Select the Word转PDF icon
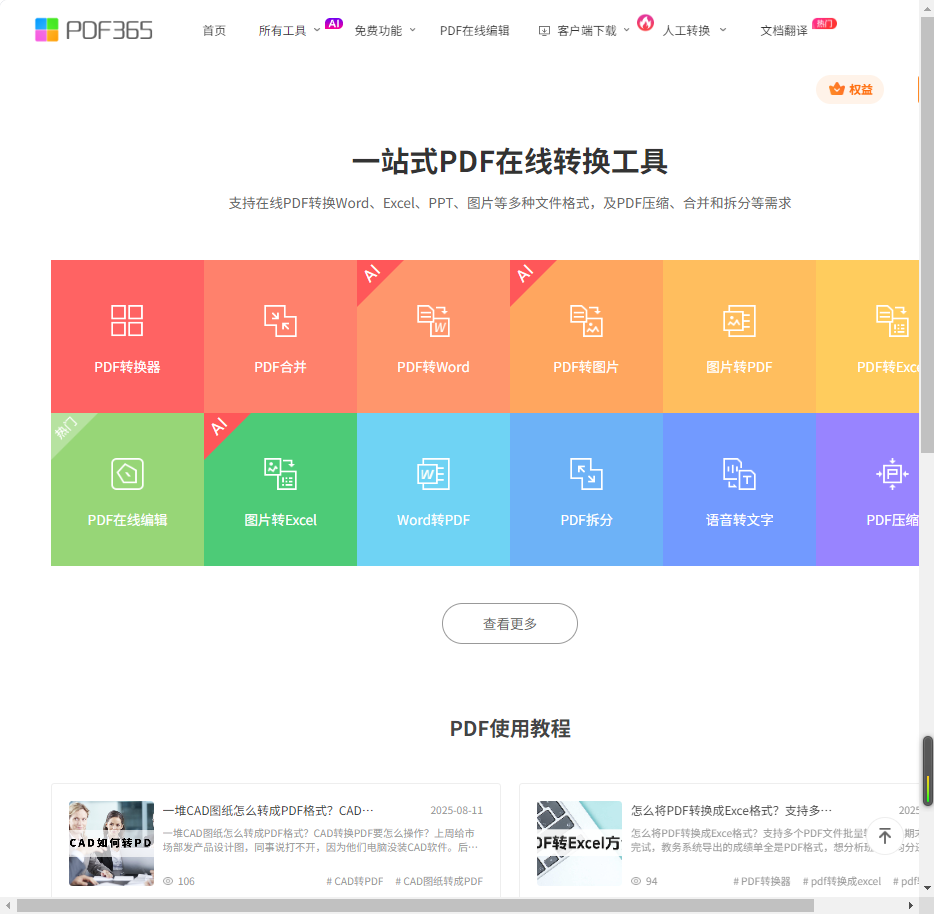Screen dimensions: 936x914 tap(433, 474)
